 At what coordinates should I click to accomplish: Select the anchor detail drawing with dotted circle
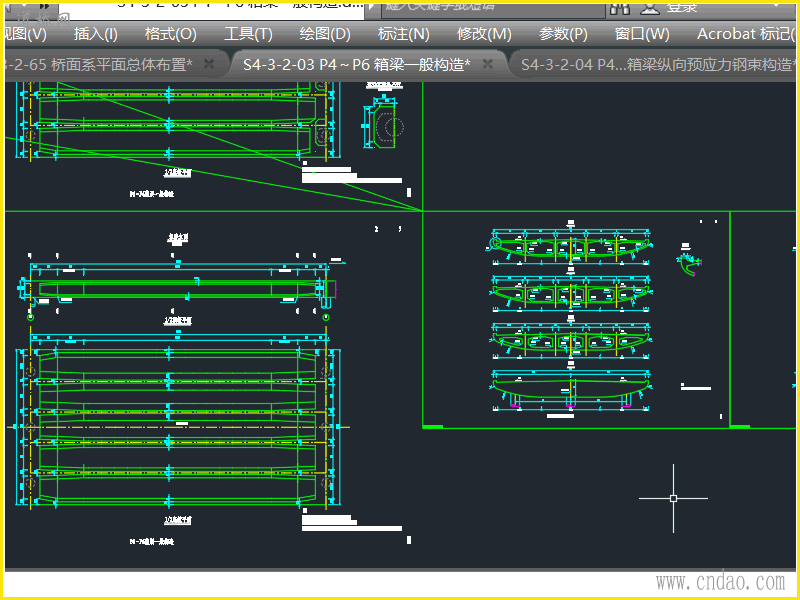point(384,123)
